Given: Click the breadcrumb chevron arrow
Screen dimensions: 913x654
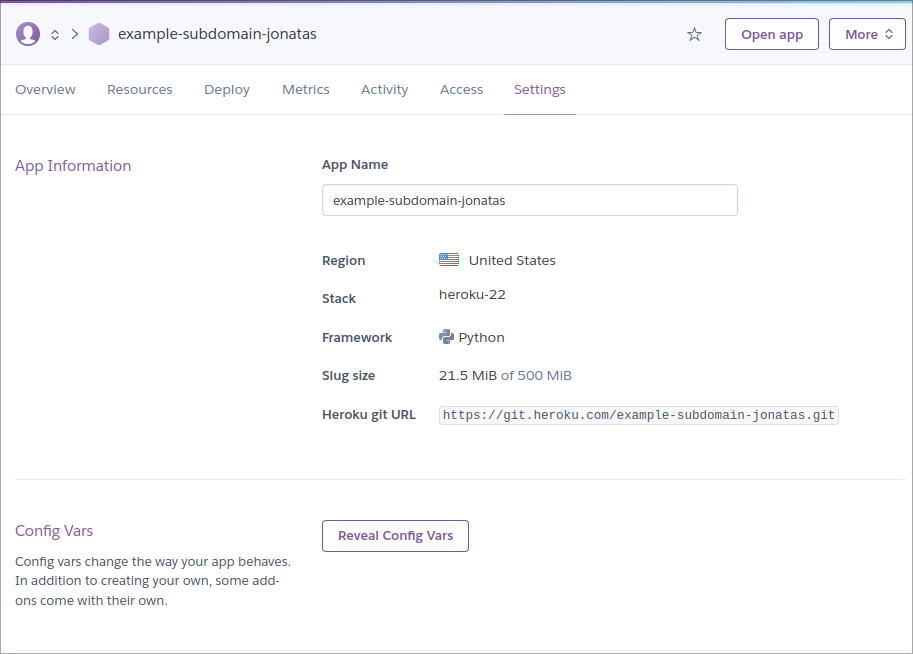Looking at the screenshot, I should click(75, 34).
